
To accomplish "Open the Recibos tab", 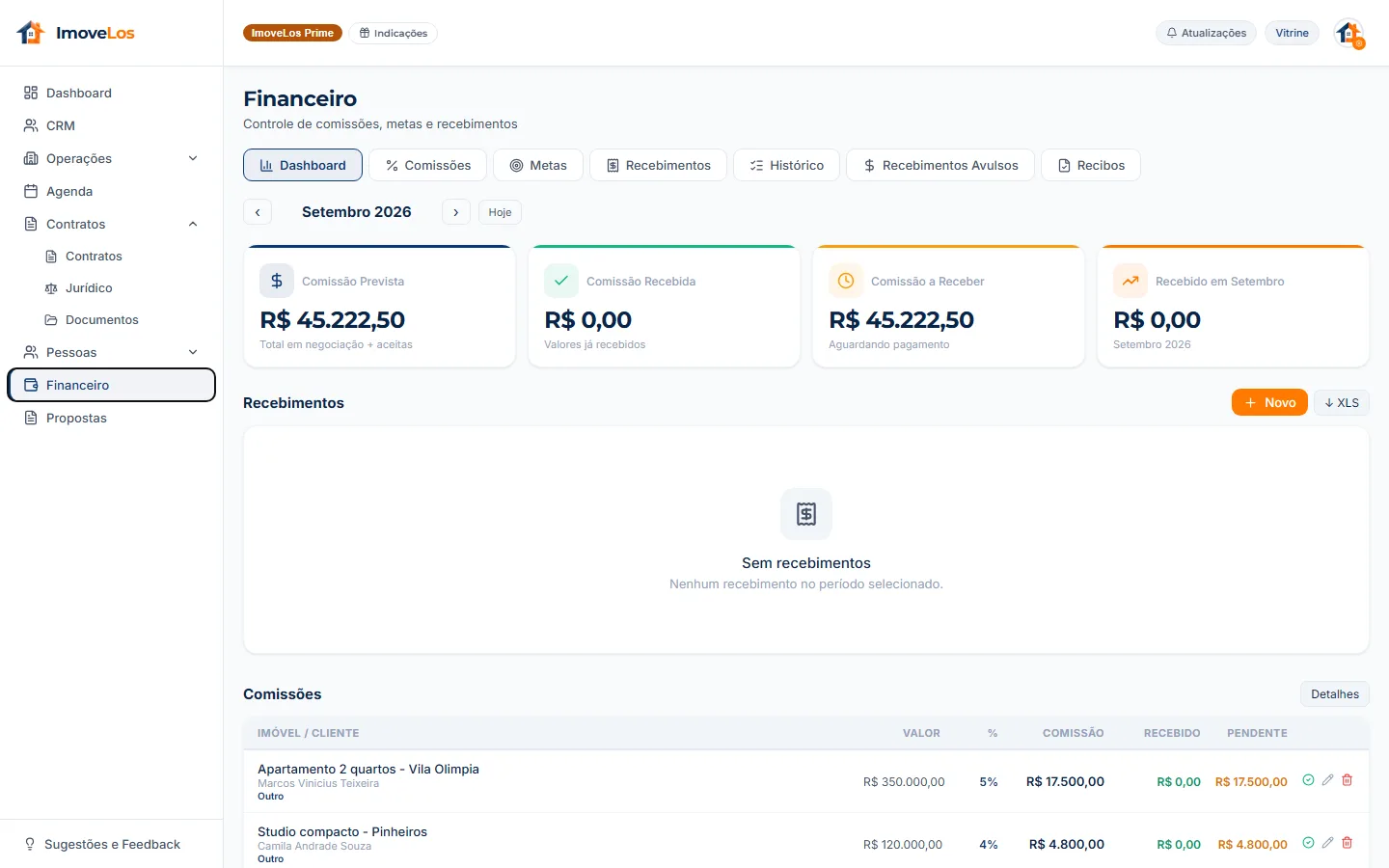I will [x=1091, y=165].
